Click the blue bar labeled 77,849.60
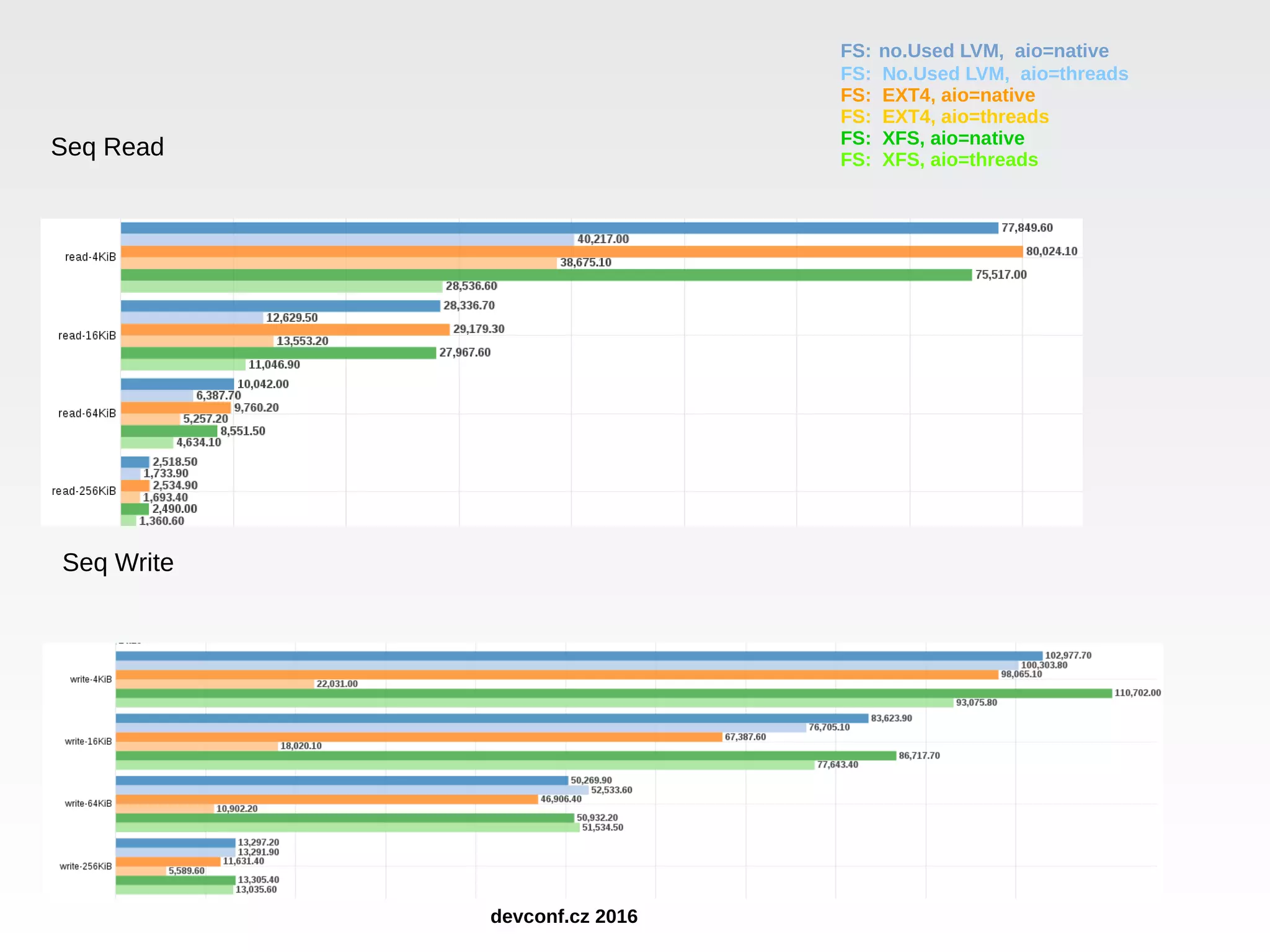Image resolution: width=1270 pixels, height=952 pixels. pos(558,228)
